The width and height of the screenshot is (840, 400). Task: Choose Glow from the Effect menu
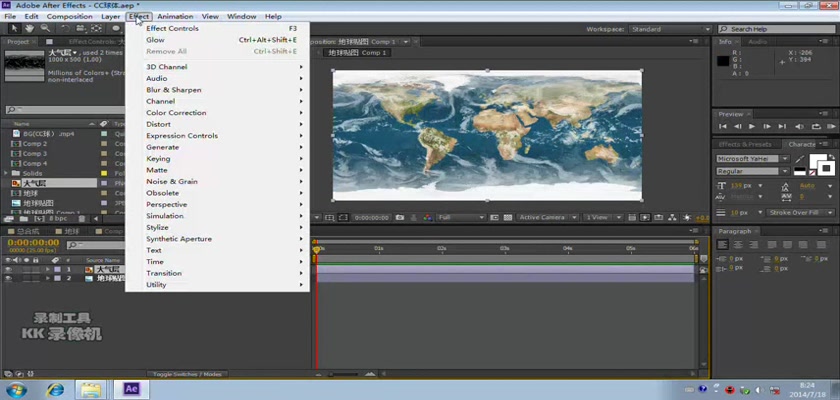coord(217,40)
